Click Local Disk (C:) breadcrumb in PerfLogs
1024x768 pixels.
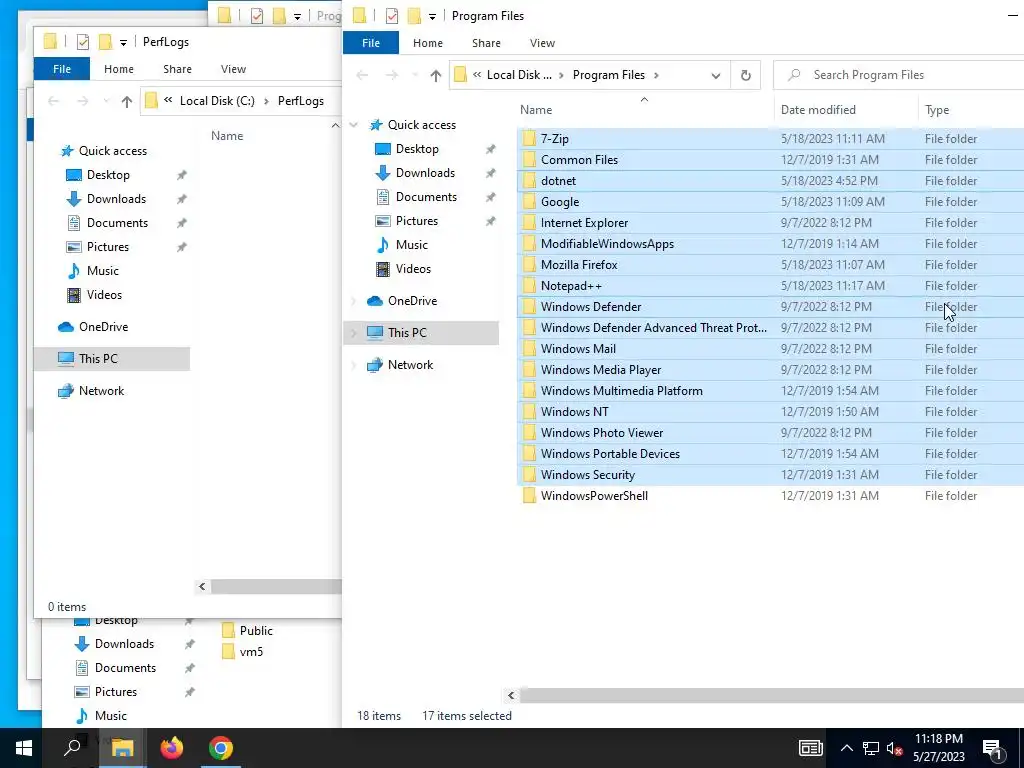[x=217, y=101]
